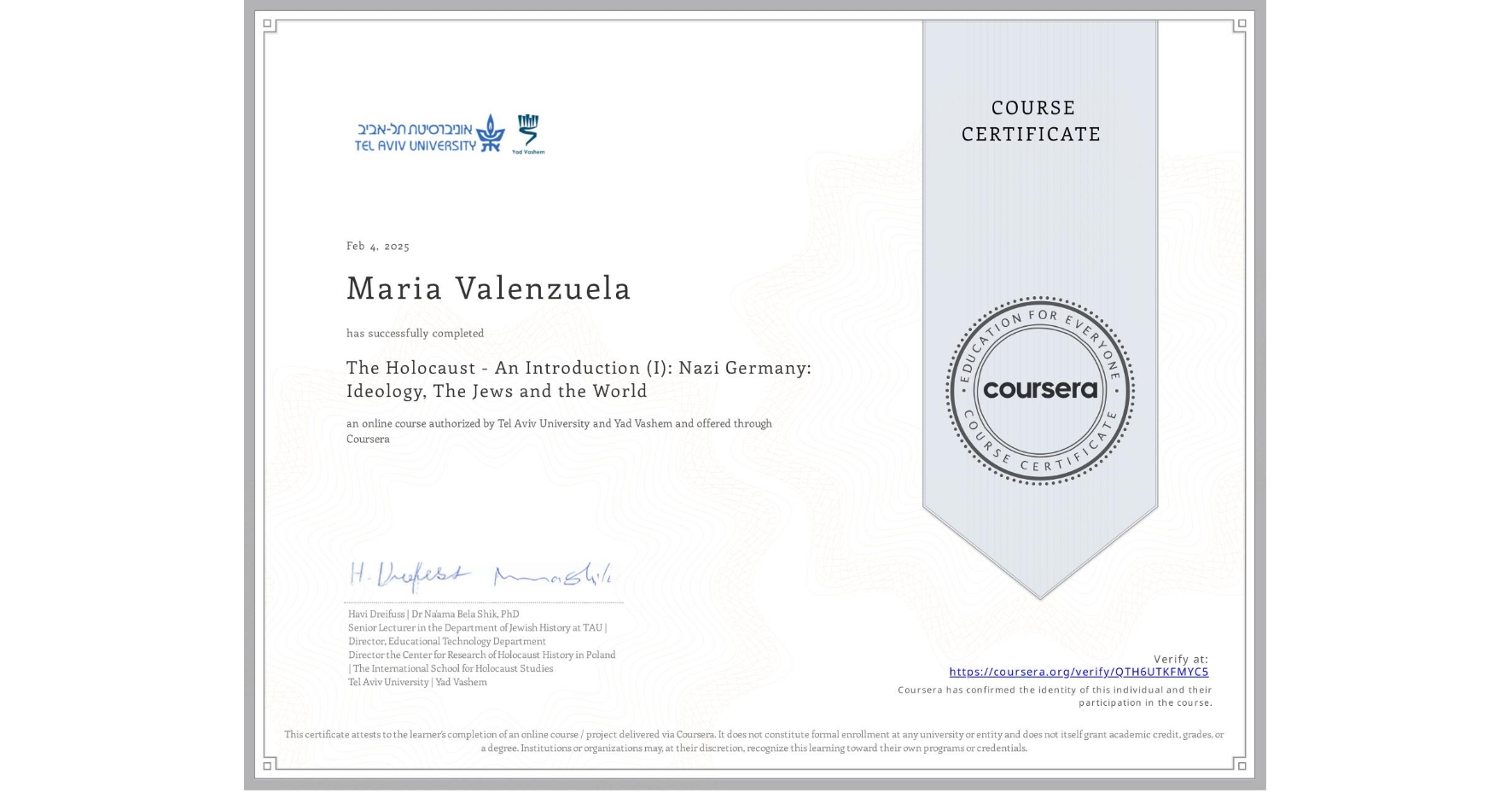The height and width of the screenshot is (792, 1512).
Task: Open the Coursera verification link
Action: [x=1079, y=672]
